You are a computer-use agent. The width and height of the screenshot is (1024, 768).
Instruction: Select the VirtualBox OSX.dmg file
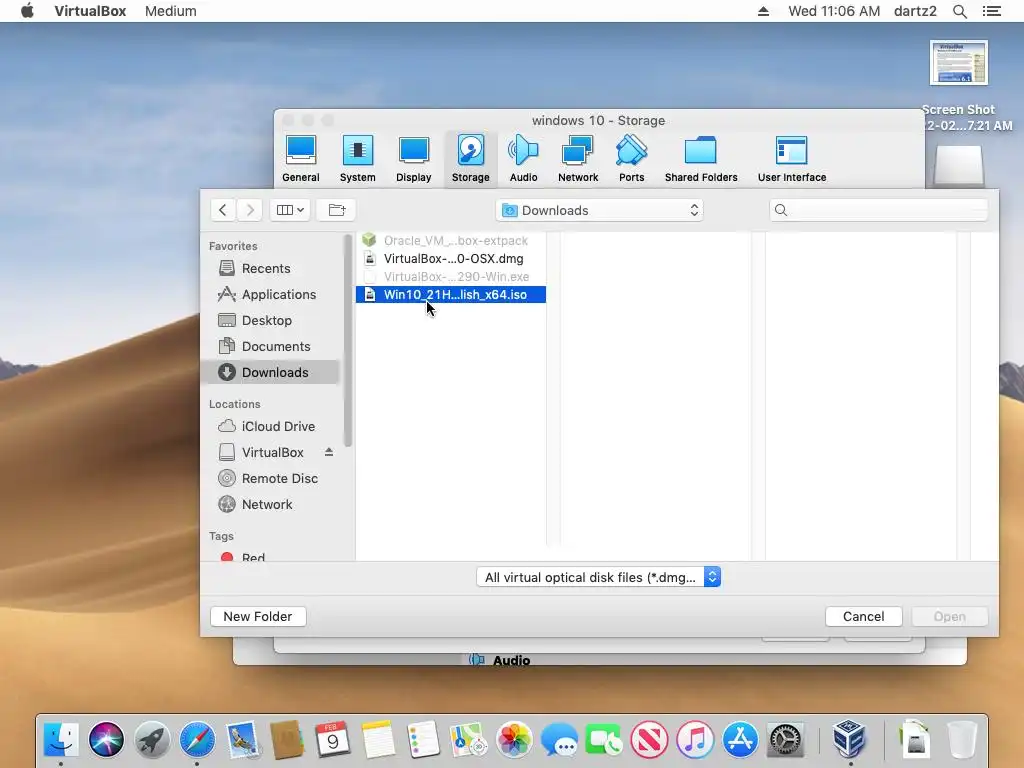coord(451,259)
